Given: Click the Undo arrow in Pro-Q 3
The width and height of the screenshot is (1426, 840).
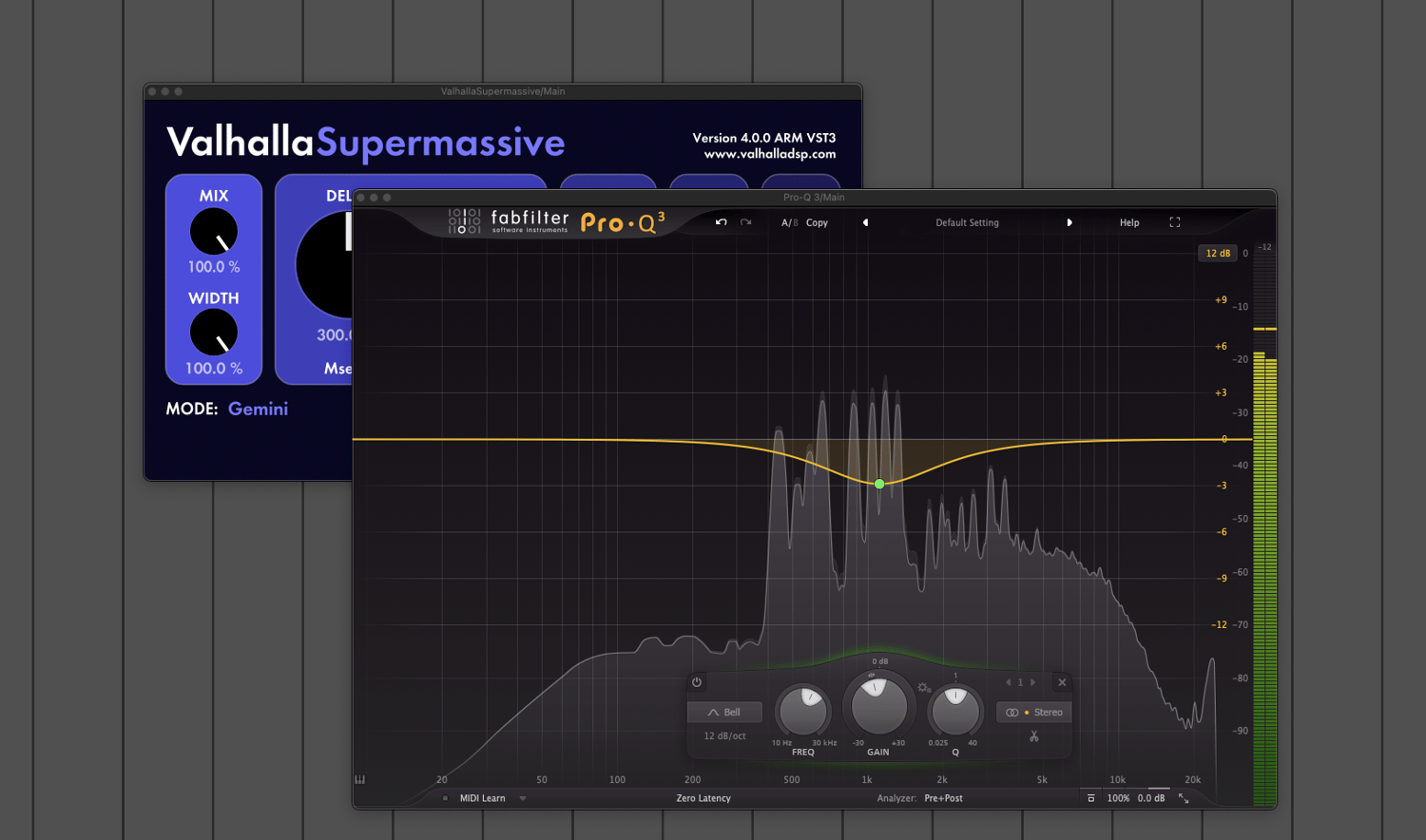Looking at the screenshot, I should coord(721,222).
